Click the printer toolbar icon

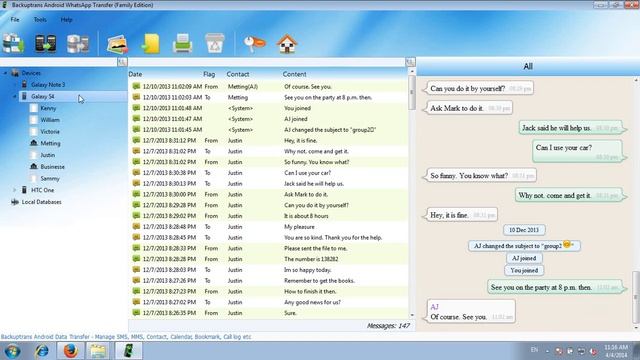[182, 44]
